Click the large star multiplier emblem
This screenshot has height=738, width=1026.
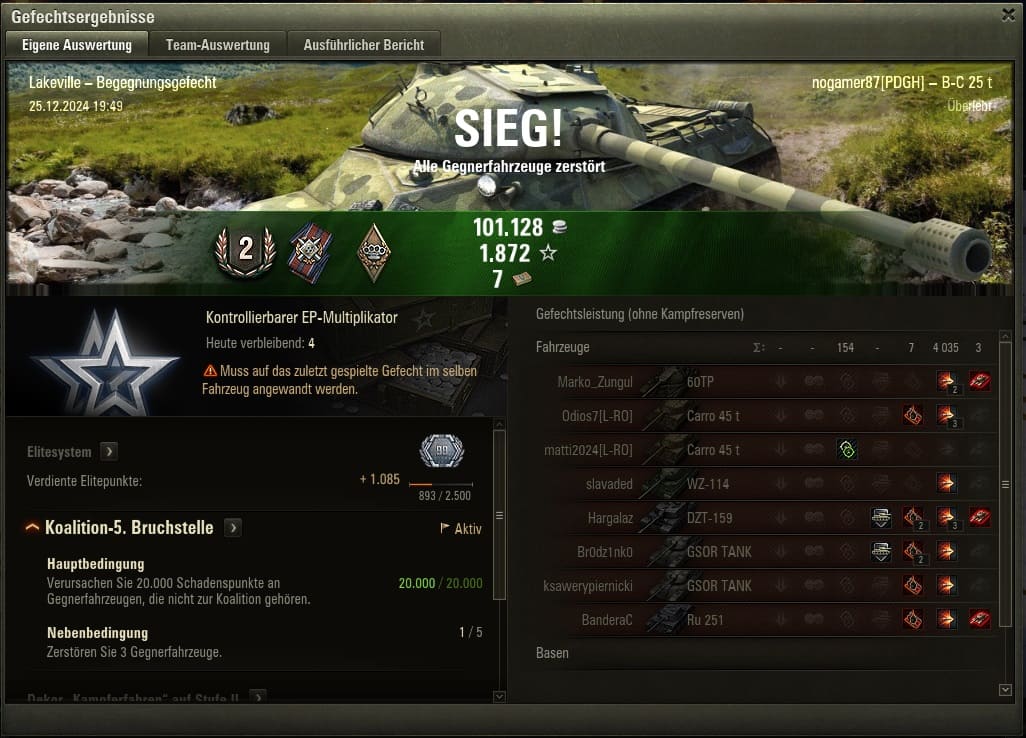106,362
